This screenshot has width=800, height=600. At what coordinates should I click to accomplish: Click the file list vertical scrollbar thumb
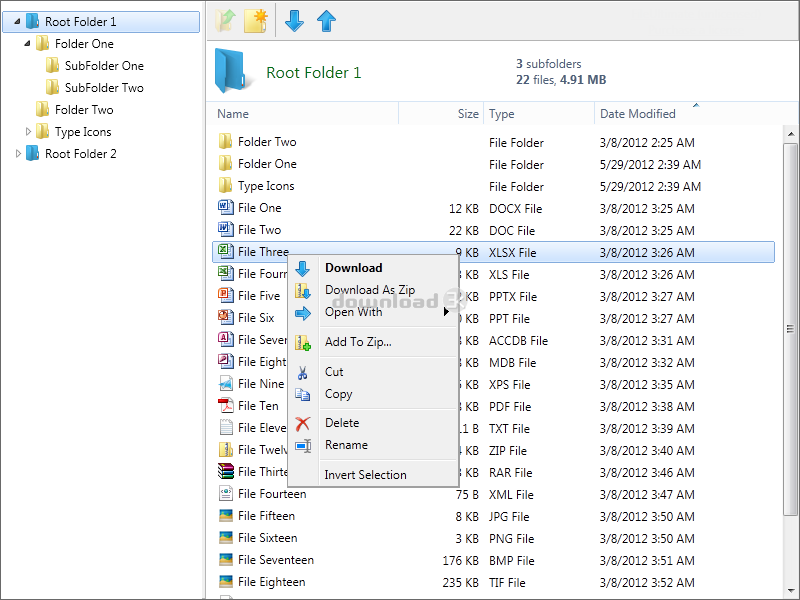tap(791, 330)
